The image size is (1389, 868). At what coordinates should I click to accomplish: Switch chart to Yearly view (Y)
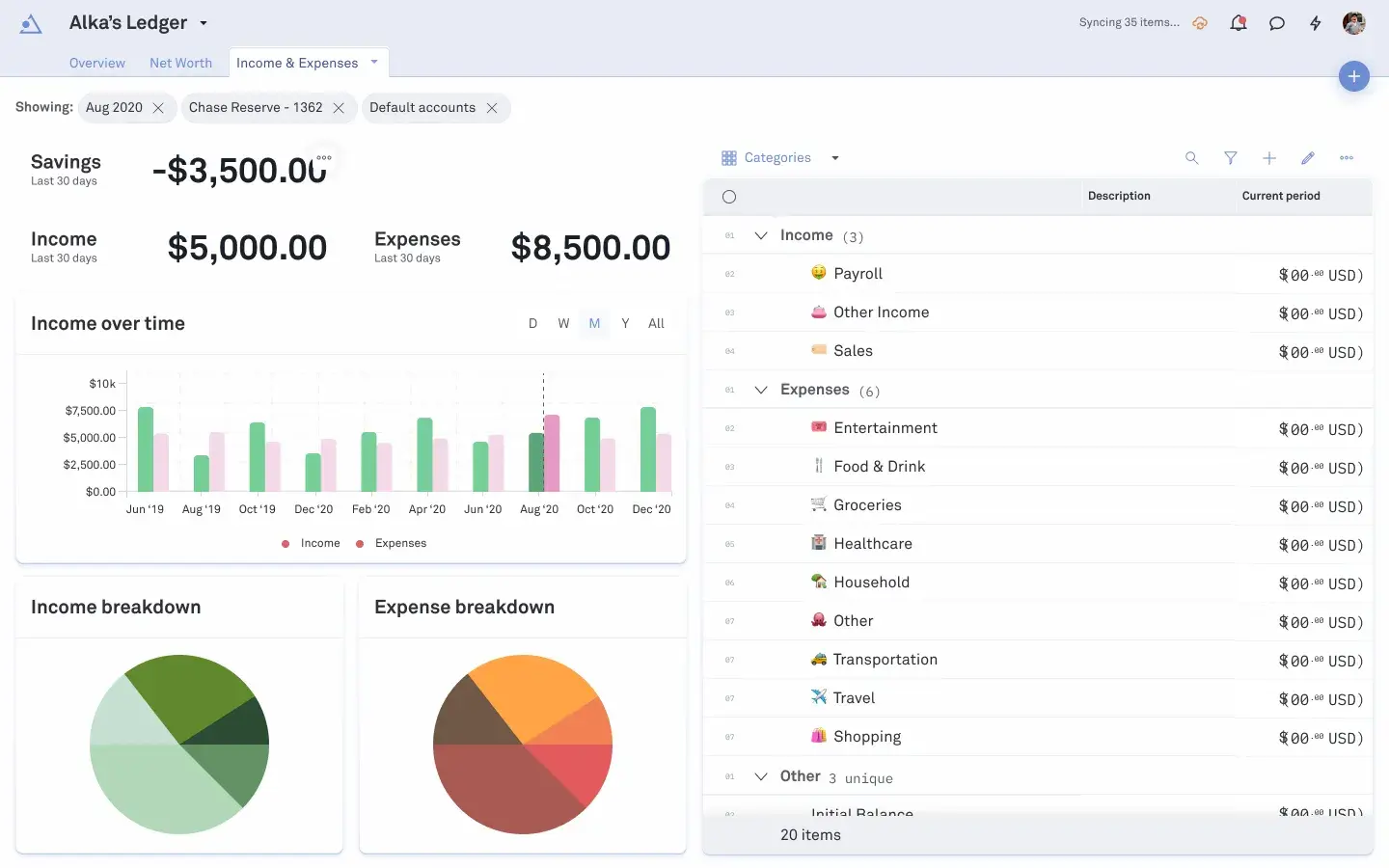[x=625, y=324]
